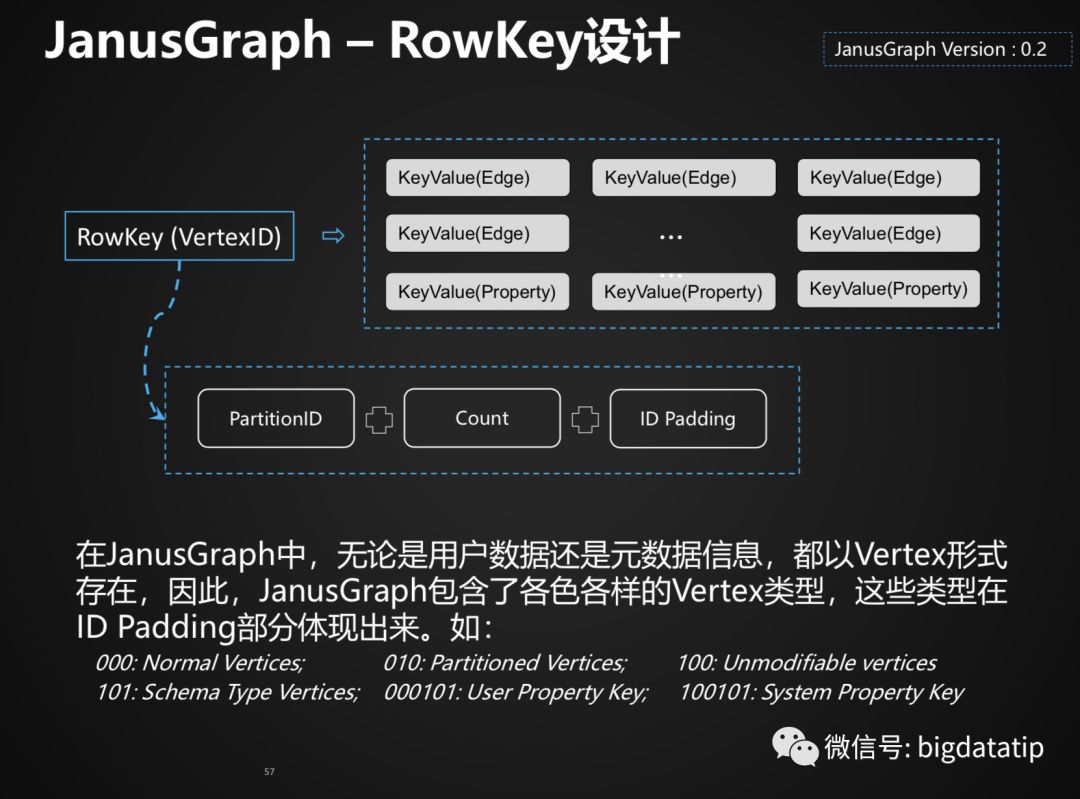Click the text '100101: System Property Key'

[x=822, y=692]
